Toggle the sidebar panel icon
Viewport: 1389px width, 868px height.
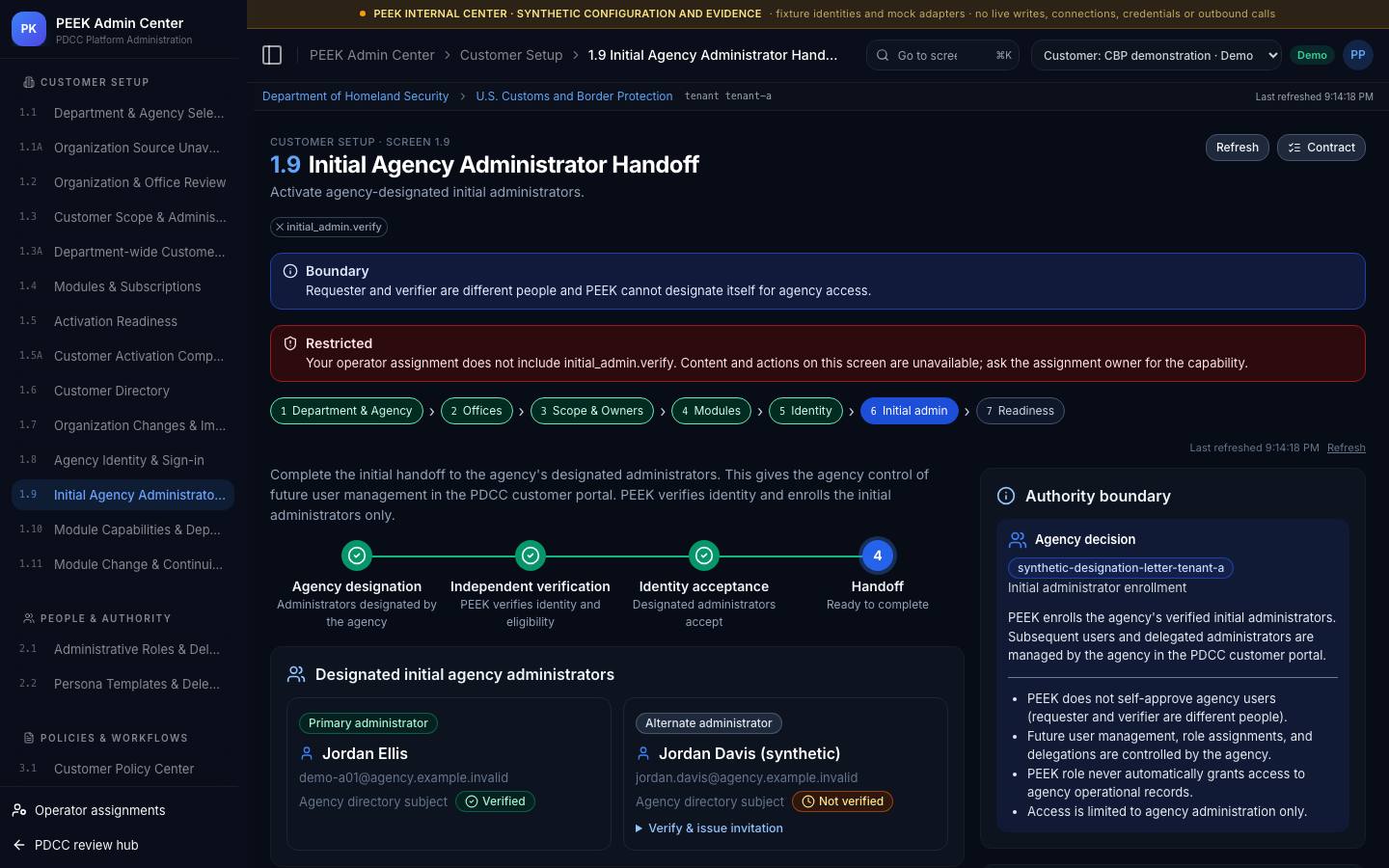coord(272,55)
